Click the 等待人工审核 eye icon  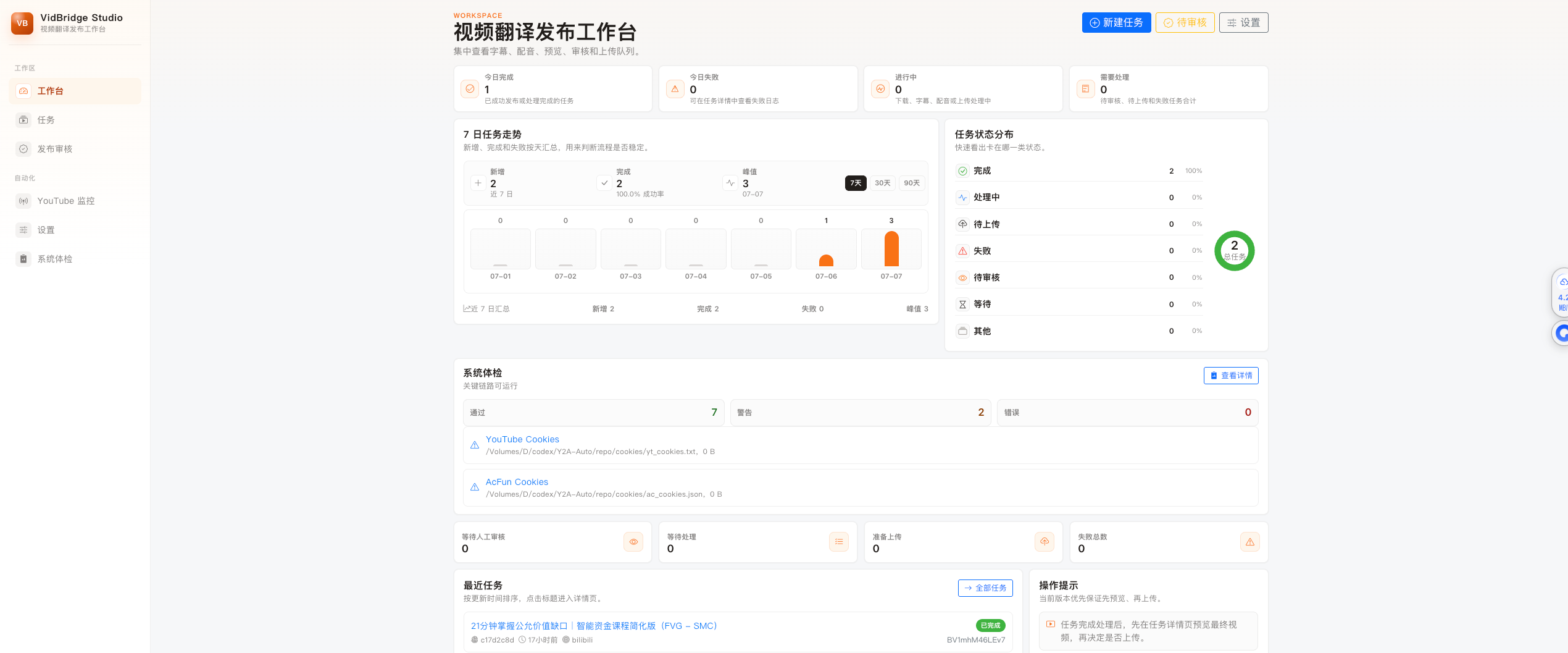(x=633, y=542)
